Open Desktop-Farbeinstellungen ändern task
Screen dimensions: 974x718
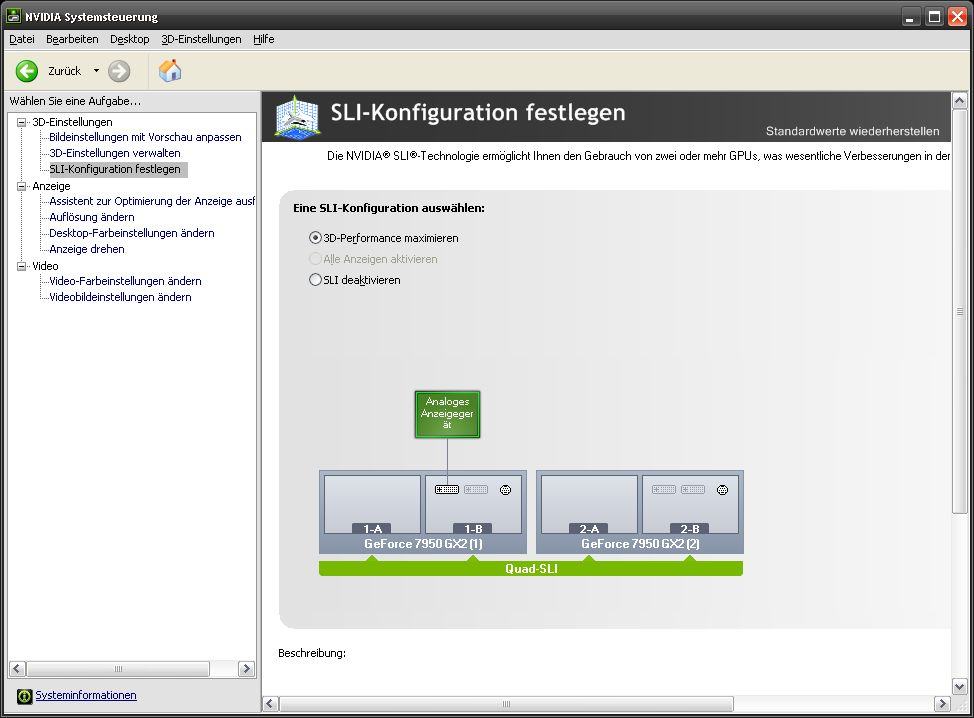pyautogui.click(x=132, y=234)
